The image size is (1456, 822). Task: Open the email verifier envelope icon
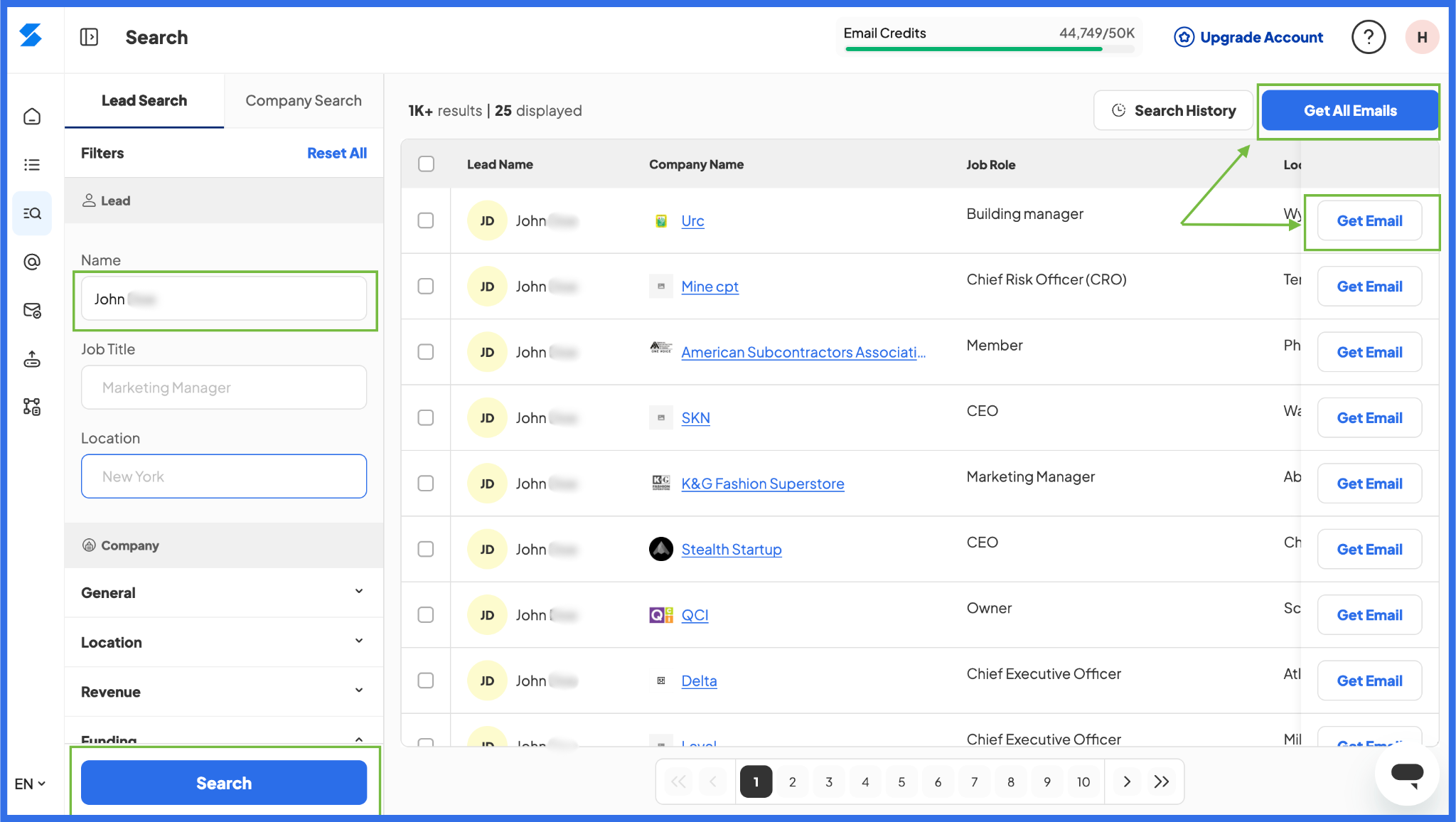pos(32,311)
